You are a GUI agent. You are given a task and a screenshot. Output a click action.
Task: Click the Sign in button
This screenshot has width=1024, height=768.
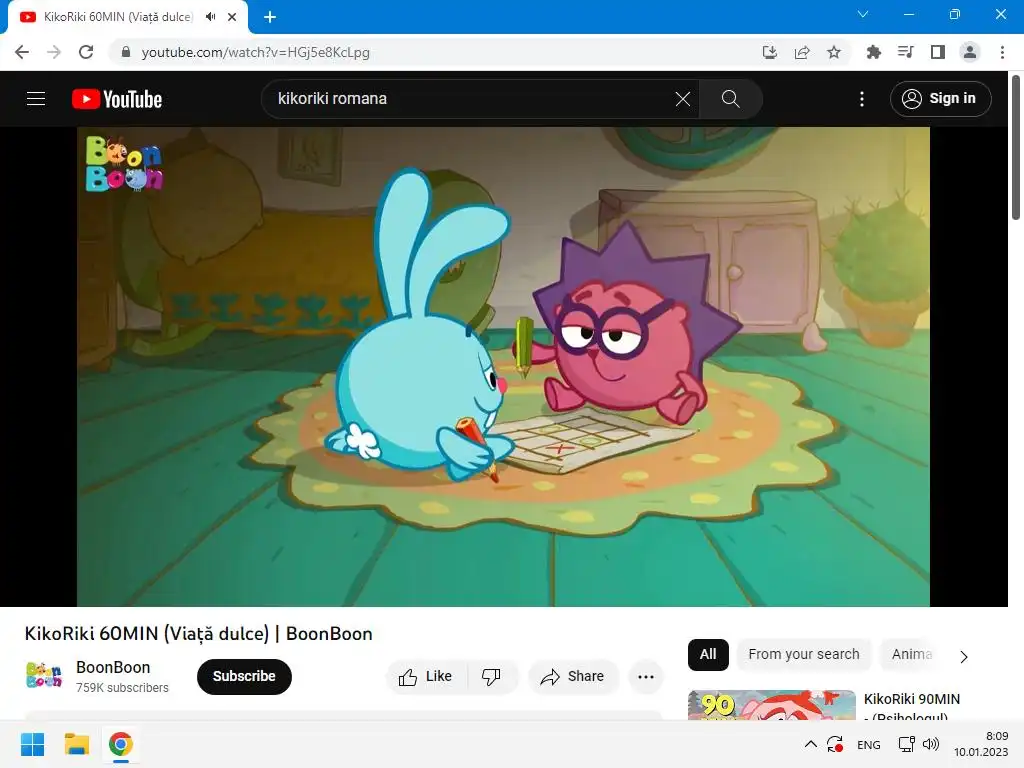pyautogui.click(x=940, y=99)
